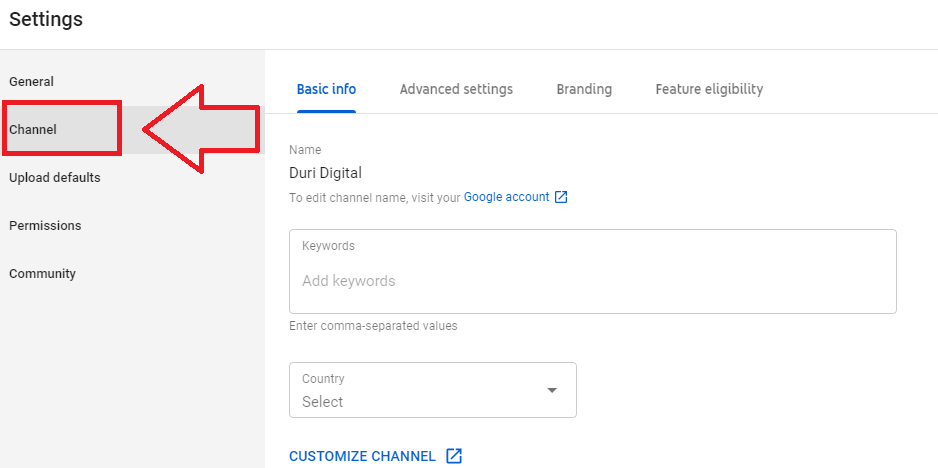The height and width of the screenshot is (468, 938).
Task: Click the 'Enter comma-separated values' hint text
Action: (x=373, y=326)
